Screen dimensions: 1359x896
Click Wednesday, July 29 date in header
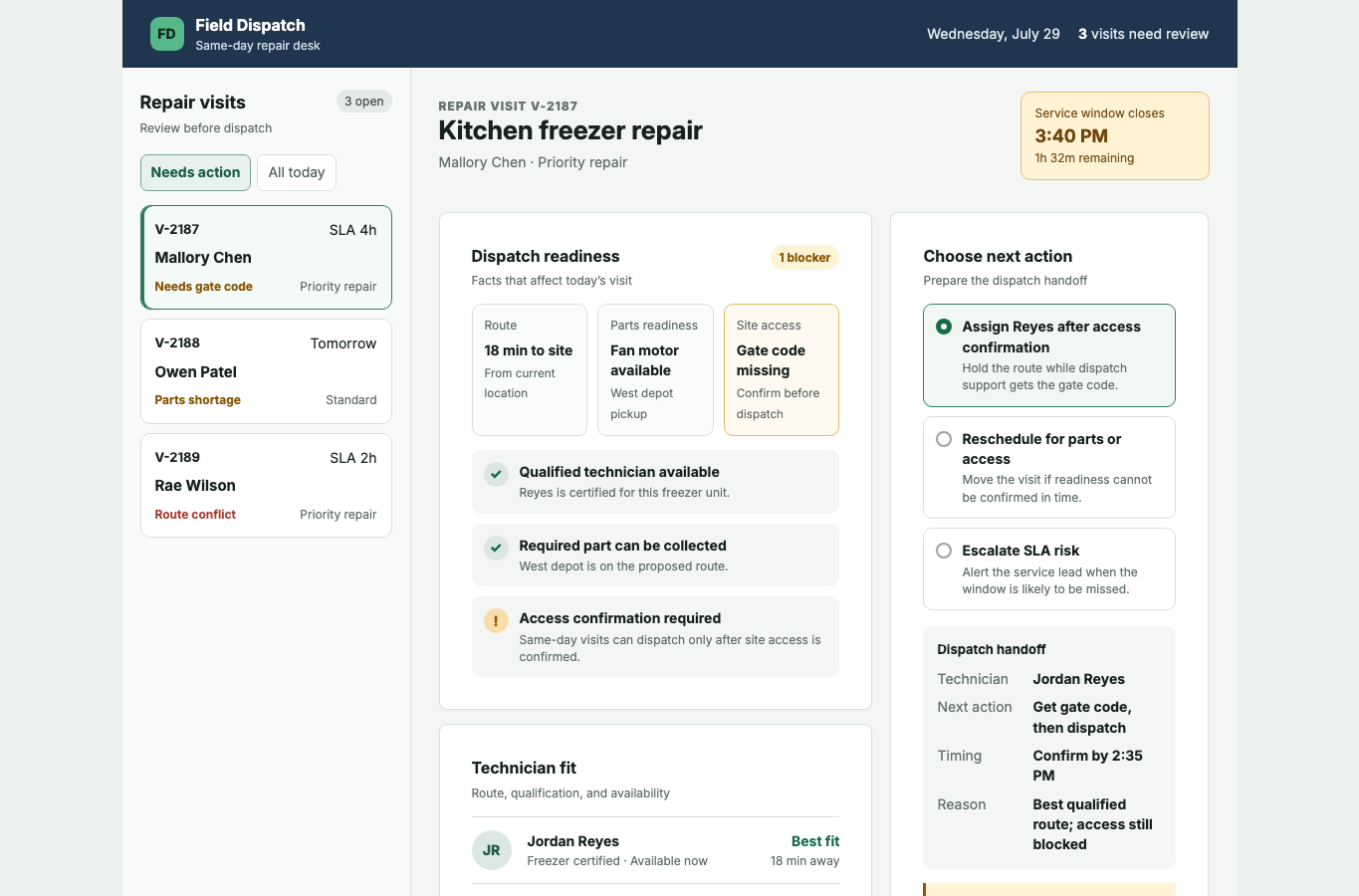(994, 34)
